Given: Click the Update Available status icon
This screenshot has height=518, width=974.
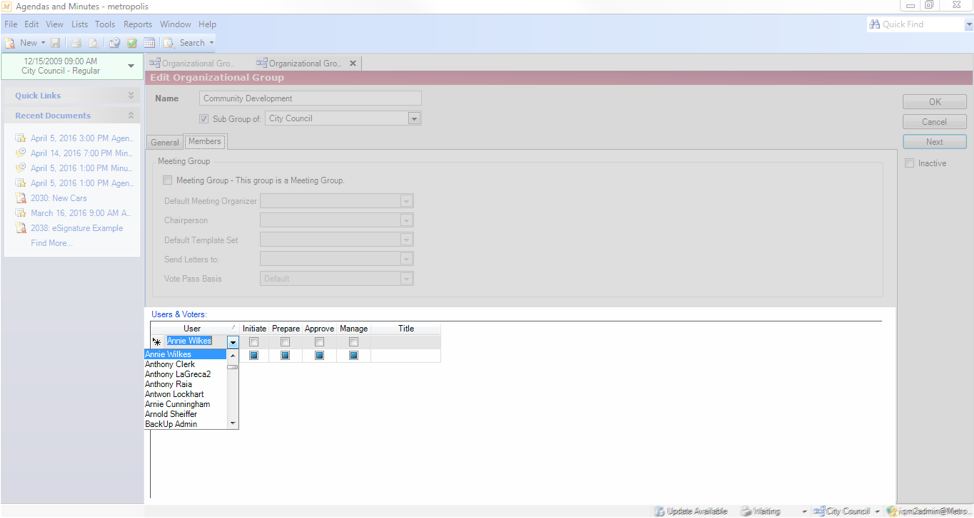Looking at the screenshot, I should pyautogui.click(x=659, y=511).
